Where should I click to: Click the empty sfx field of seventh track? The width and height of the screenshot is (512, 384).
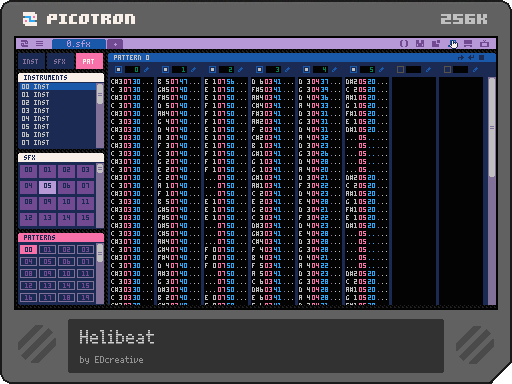pos(414,70)
